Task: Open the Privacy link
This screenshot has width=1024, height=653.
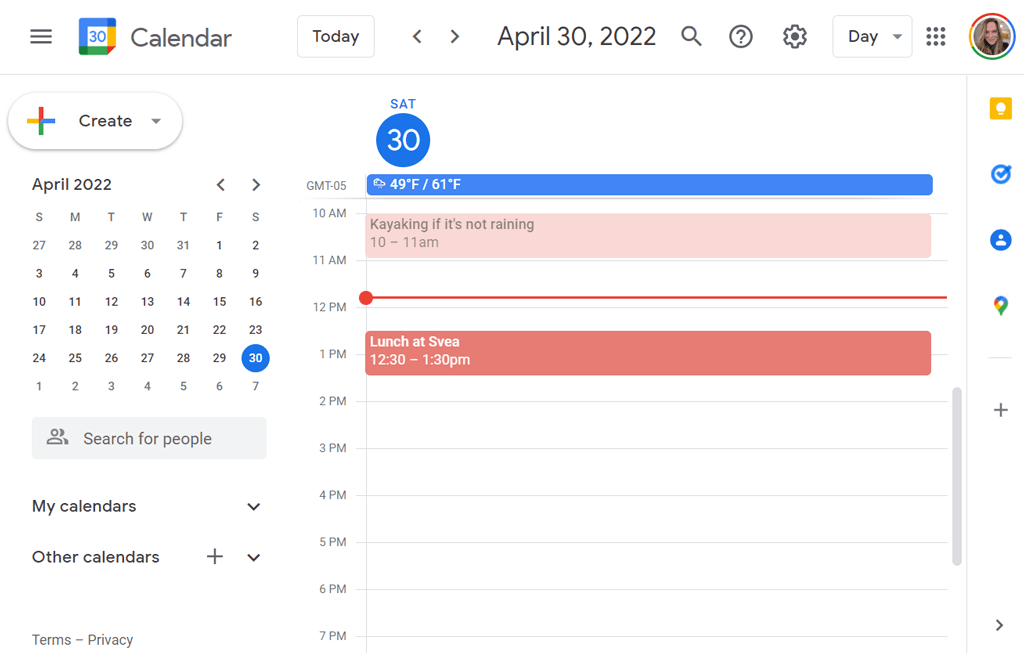Action: click(110, 640)
